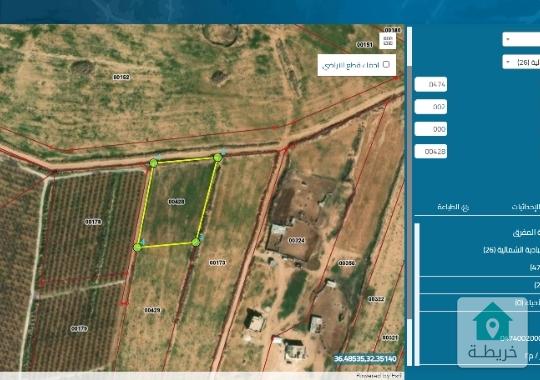The width and height of the screenshot is (540, 380).
Task: Click the الطباعة print link
Action: pyautogui.click(x=453, y=207)
